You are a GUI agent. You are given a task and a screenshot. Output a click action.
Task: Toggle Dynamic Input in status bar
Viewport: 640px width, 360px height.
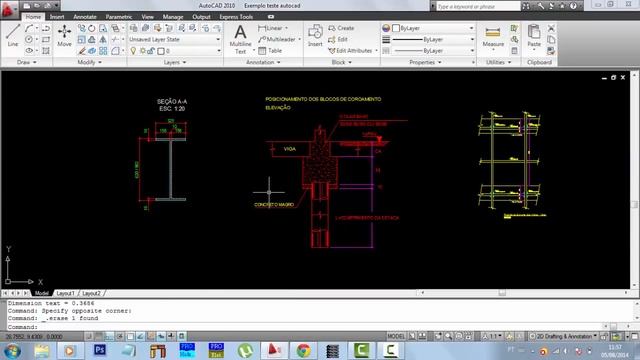click(161, 336)
